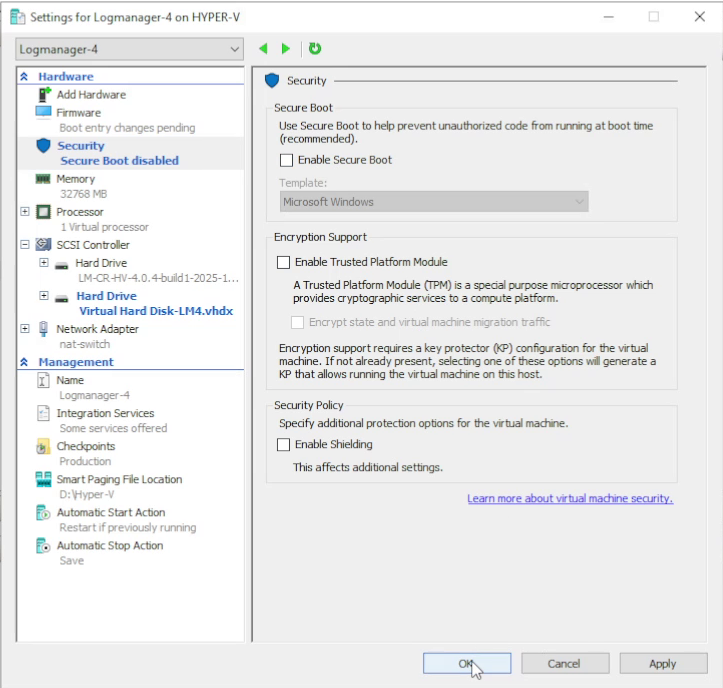Collapse the Management section

click(x=24, y=362)
